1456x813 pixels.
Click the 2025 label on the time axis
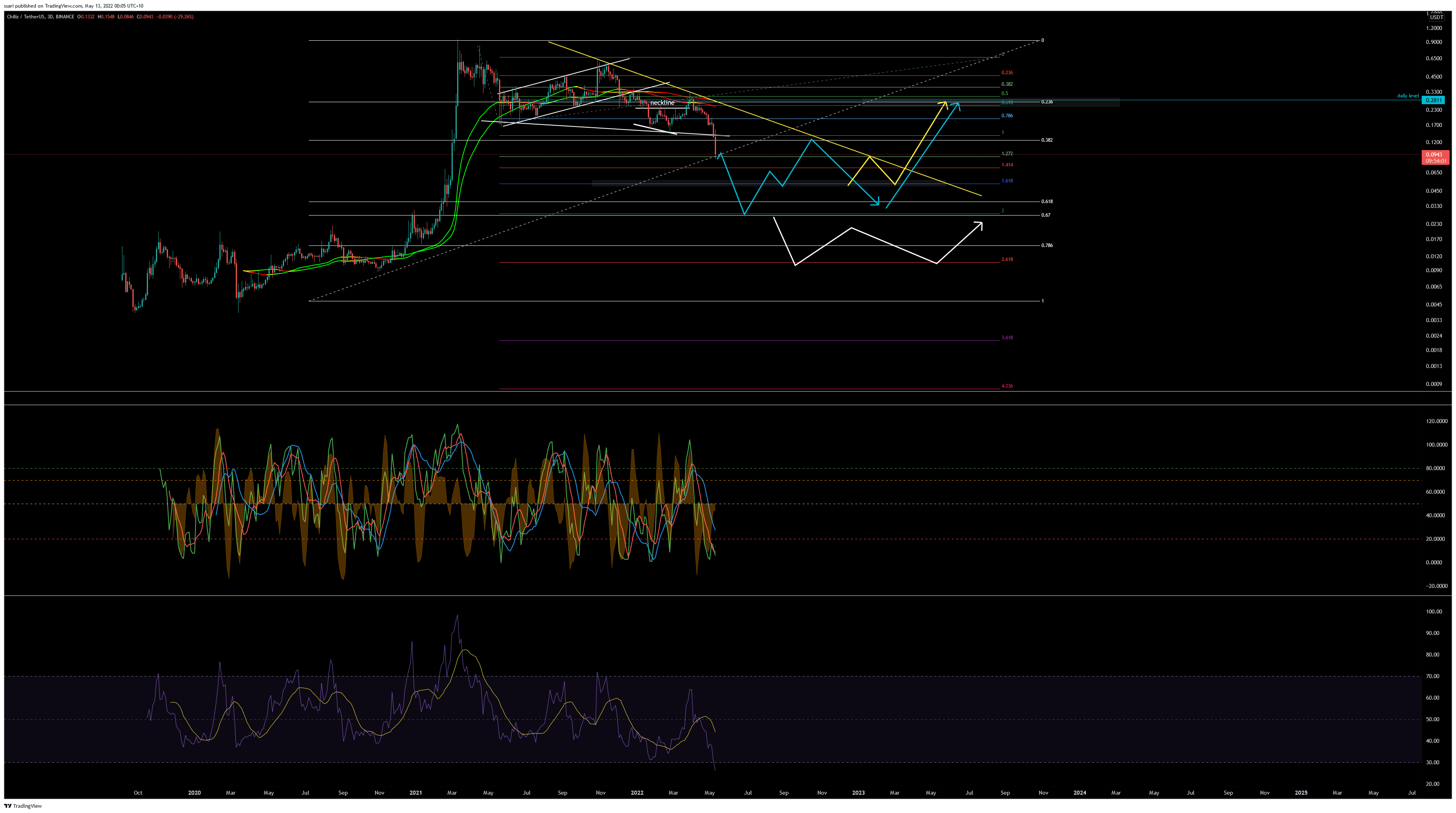coord(1301,793)
